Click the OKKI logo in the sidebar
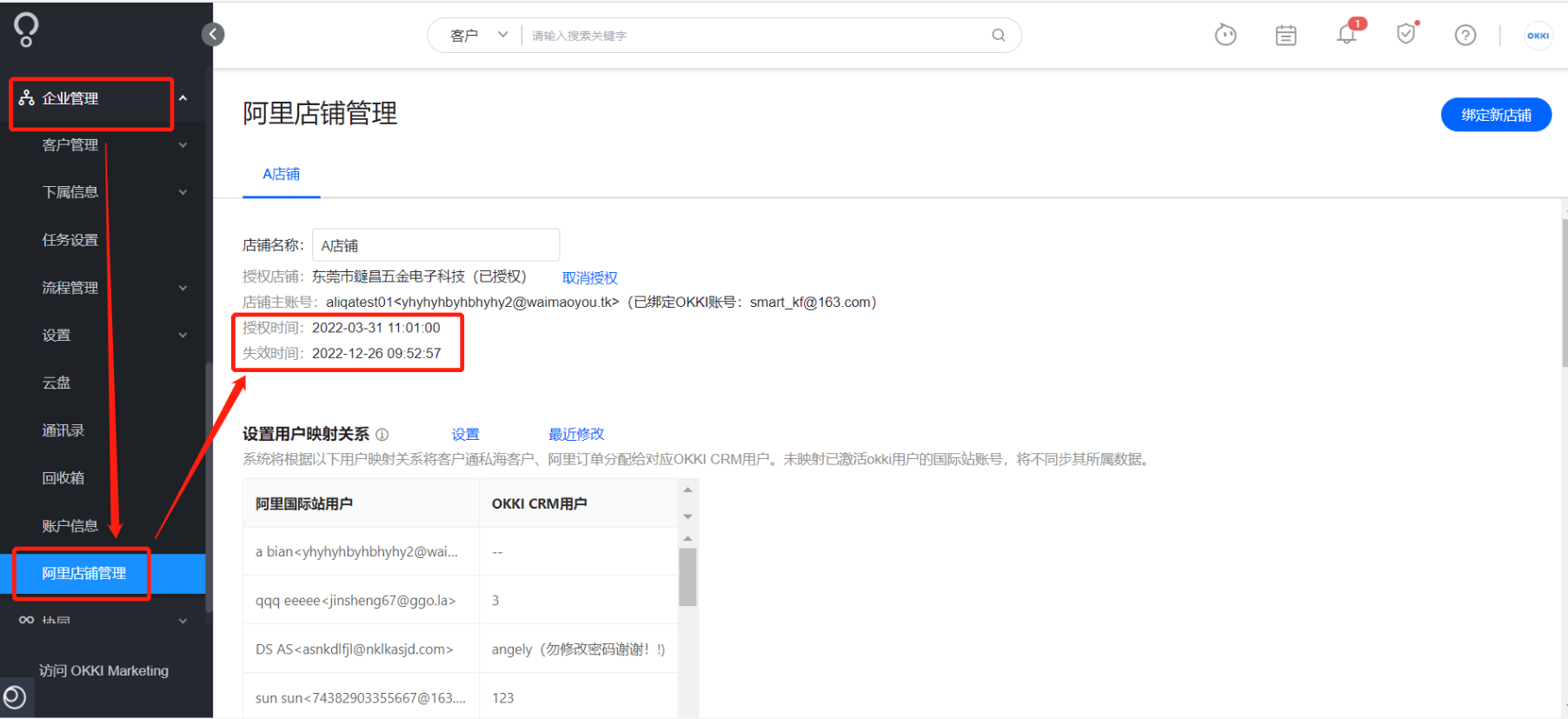The image size is (1568, 719). pyautogui.click(x=26, y=30)
